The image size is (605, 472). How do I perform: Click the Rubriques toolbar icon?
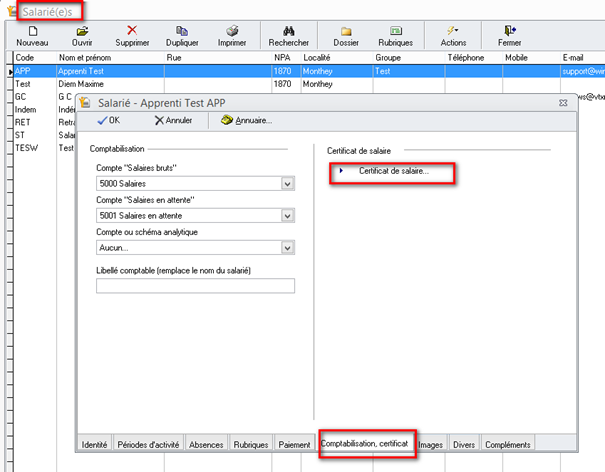pyautogui.click(x=395, y=31)
